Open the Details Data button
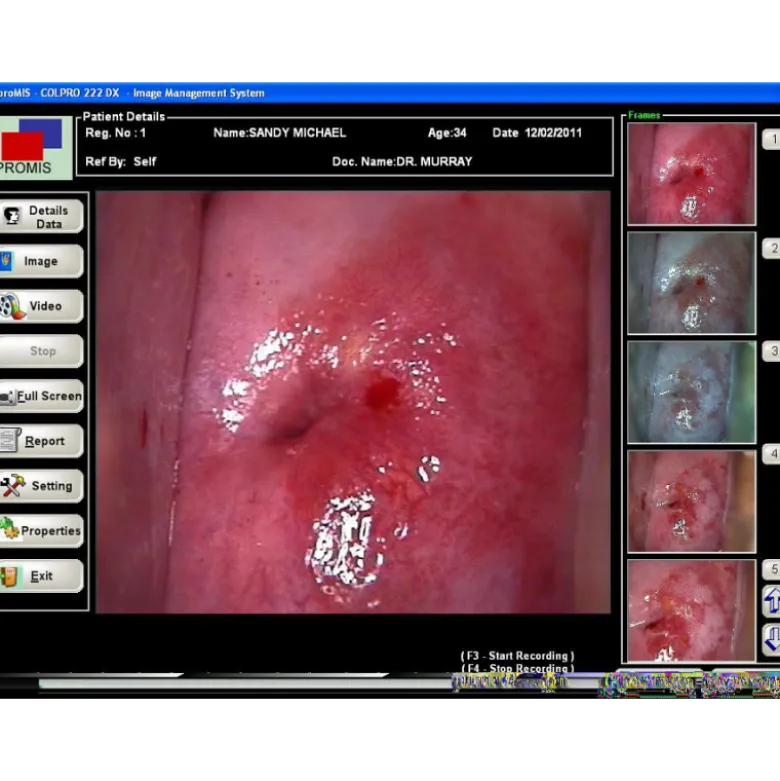This screenshot has height=781, width=780. [x=41, y=217]
